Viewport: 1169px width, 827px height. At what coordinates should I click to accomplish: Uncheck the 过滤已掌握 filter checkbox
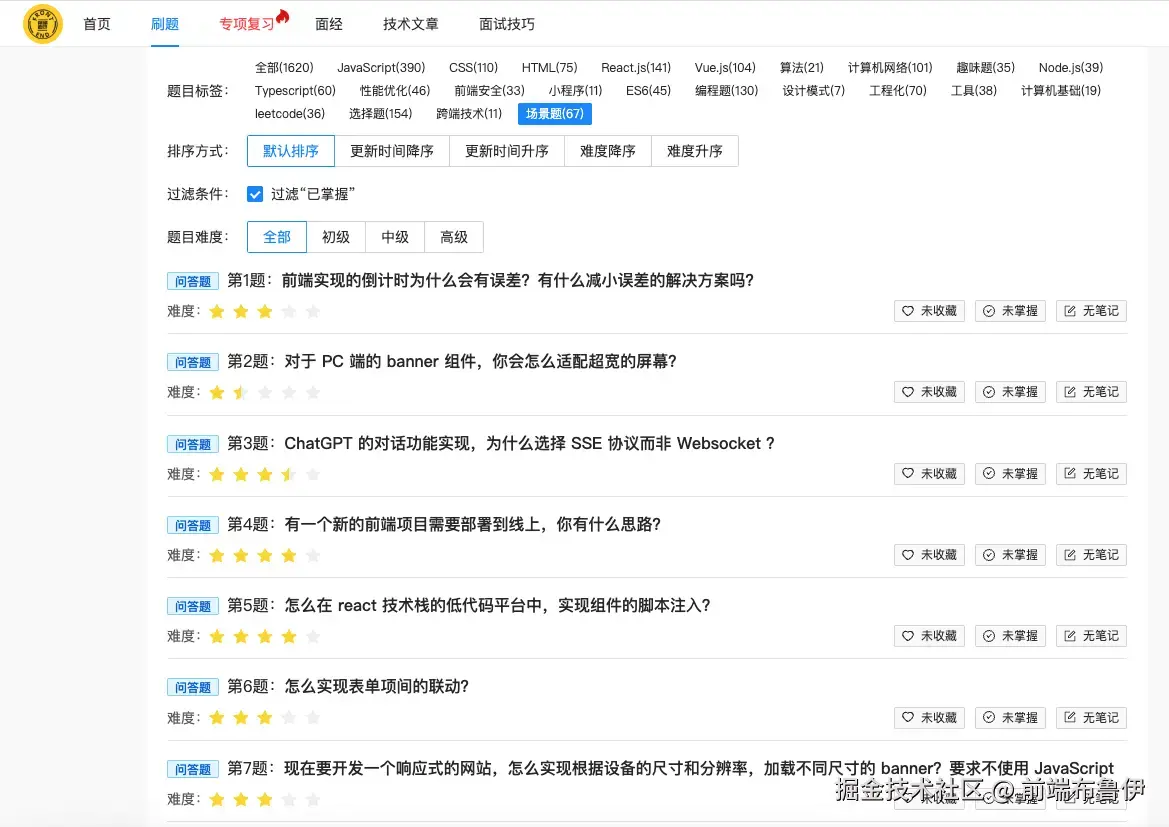click(x=255, y=193)
